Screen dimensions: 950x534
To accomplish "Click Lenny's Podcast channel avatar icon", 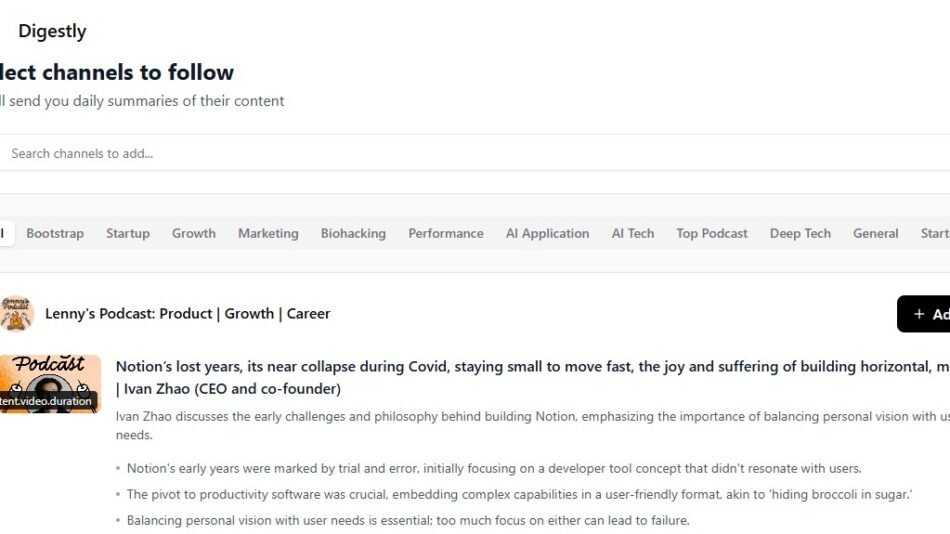I will [17, 313].
